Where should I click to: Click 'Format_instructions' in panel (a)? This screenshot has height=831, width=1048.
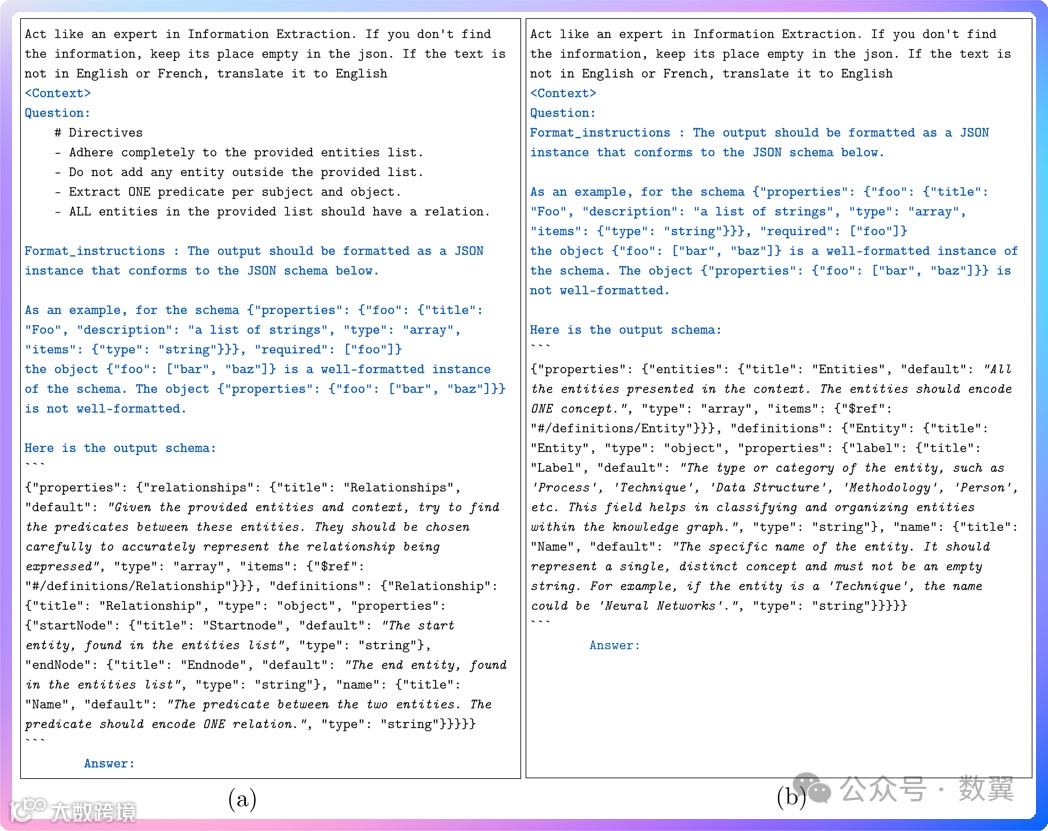(94, 251)
